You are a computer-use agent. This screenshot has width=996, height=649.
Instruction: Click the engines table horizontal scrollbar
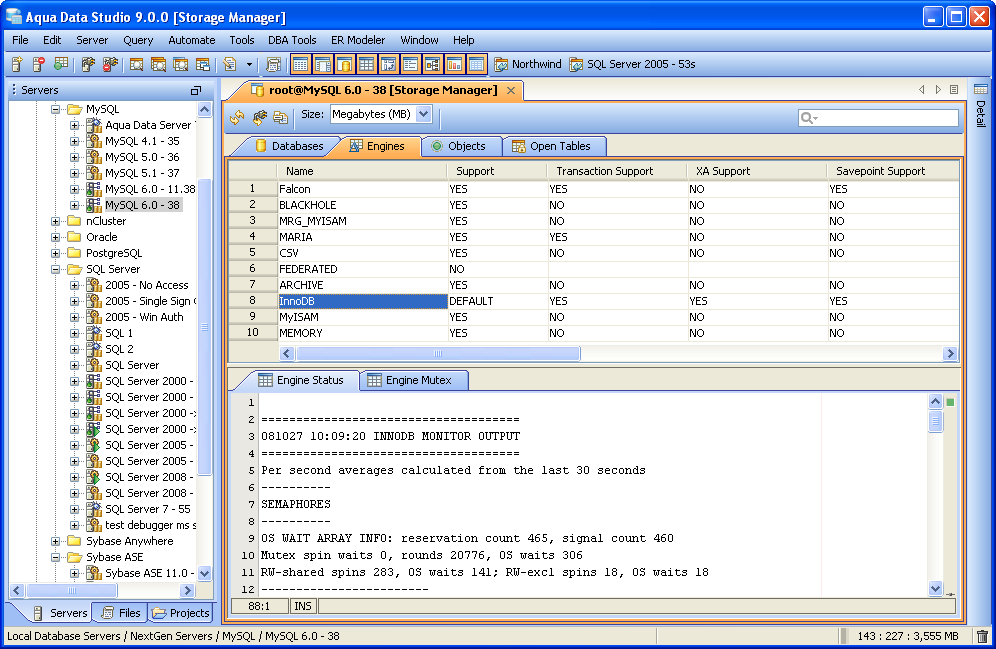click(x=438, y=354)
